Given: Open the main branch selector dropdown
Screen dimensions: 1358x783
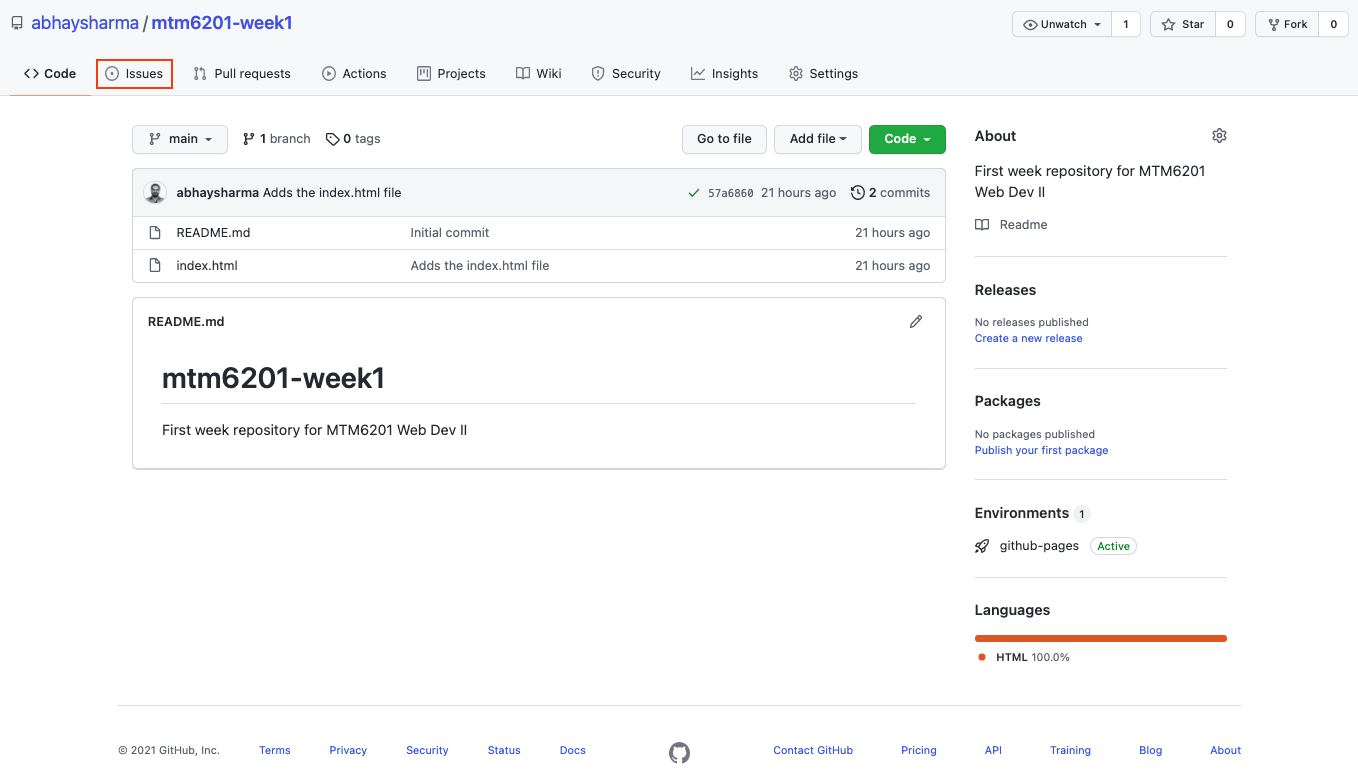Looking at the screenshot, I should point(180,139).
